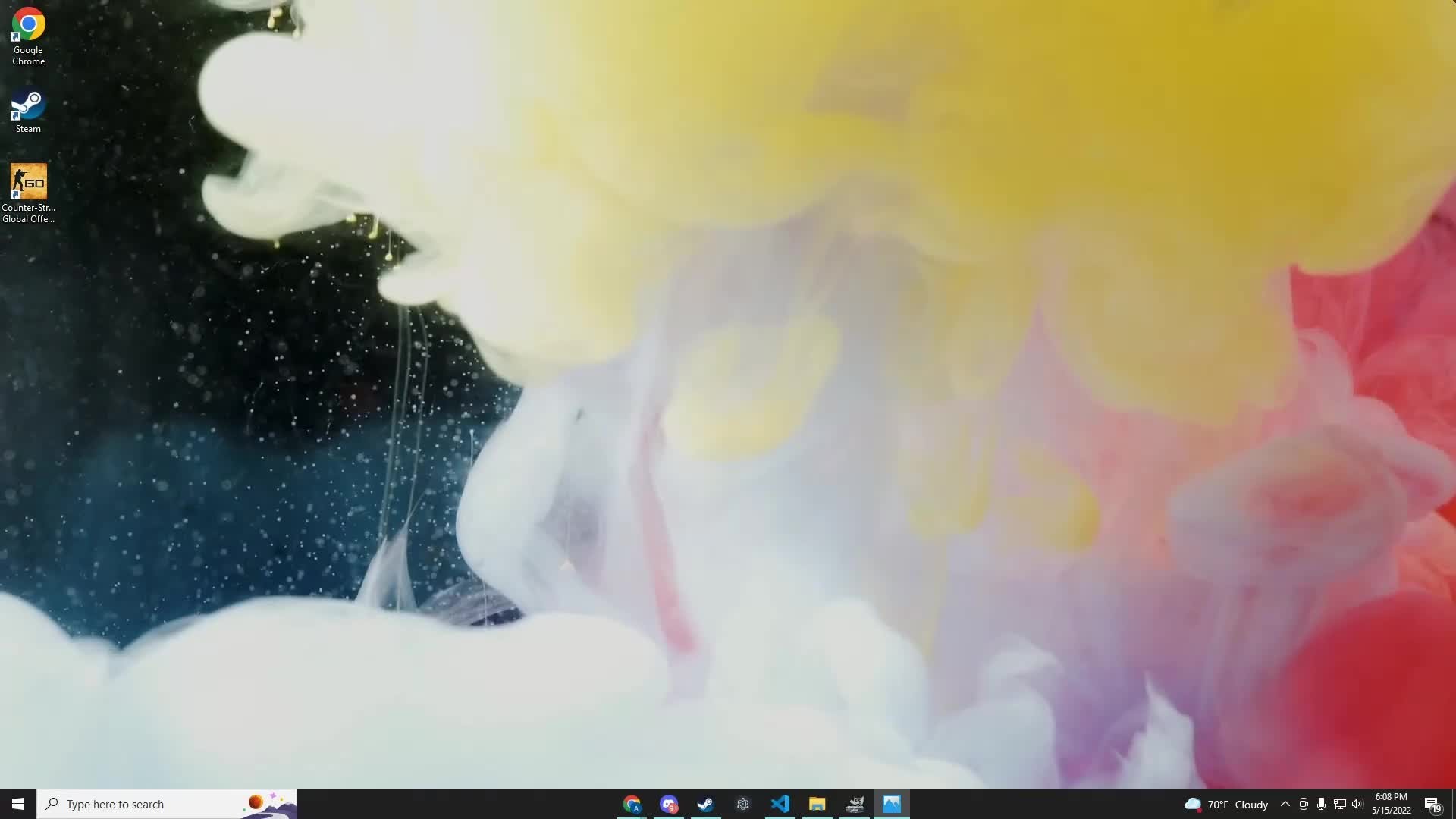The width and height of the screenshot is (1456, 819).
Task: Open the network status tray icon
Action: coord(1339,804)
